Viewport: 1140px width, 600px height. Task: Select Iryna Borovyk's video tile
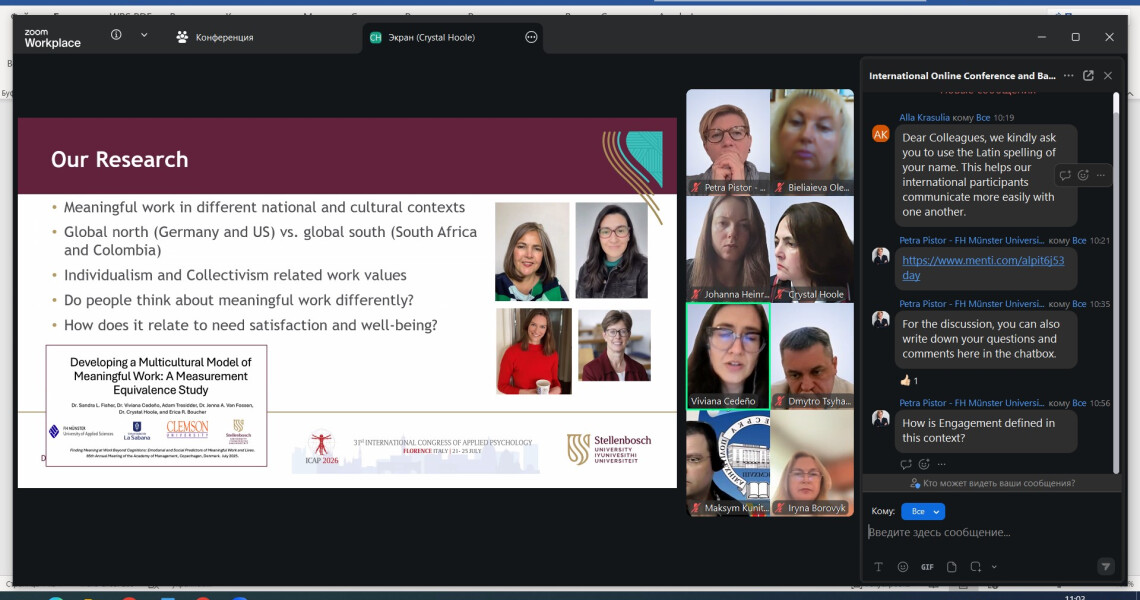tap(812, 463)
